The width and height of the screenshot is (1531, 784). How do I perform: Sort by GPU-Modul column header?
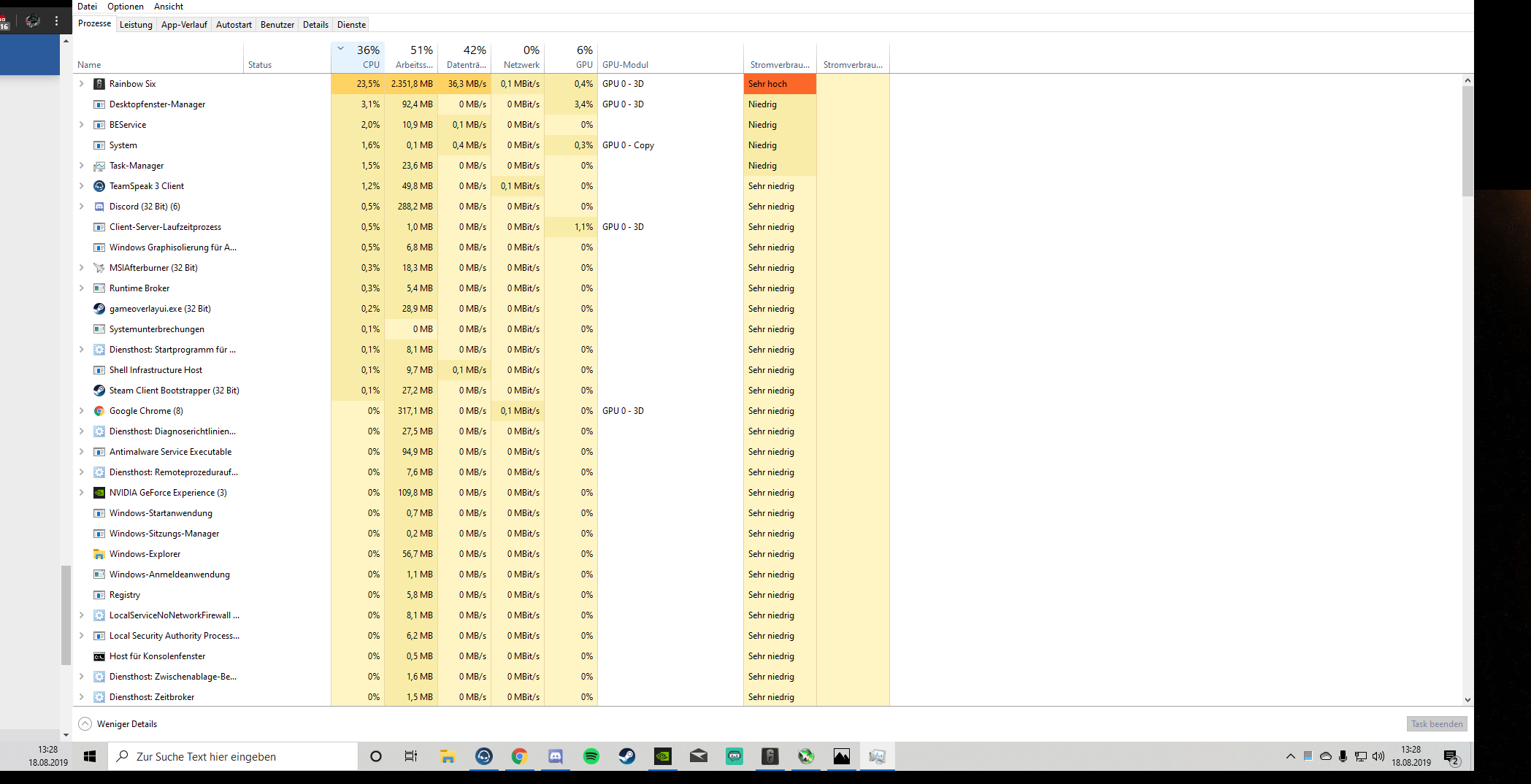click(x=670, y=58)
